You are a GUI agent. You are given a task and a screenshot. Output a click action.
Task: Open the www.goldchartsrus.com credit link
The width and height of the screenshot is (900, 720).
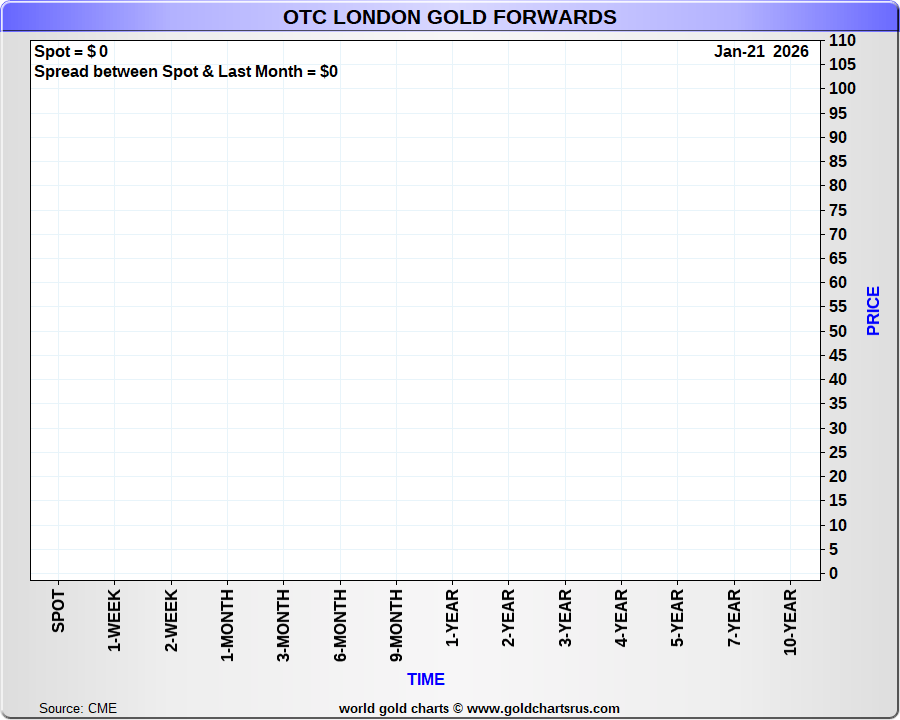tap(543, 708)
